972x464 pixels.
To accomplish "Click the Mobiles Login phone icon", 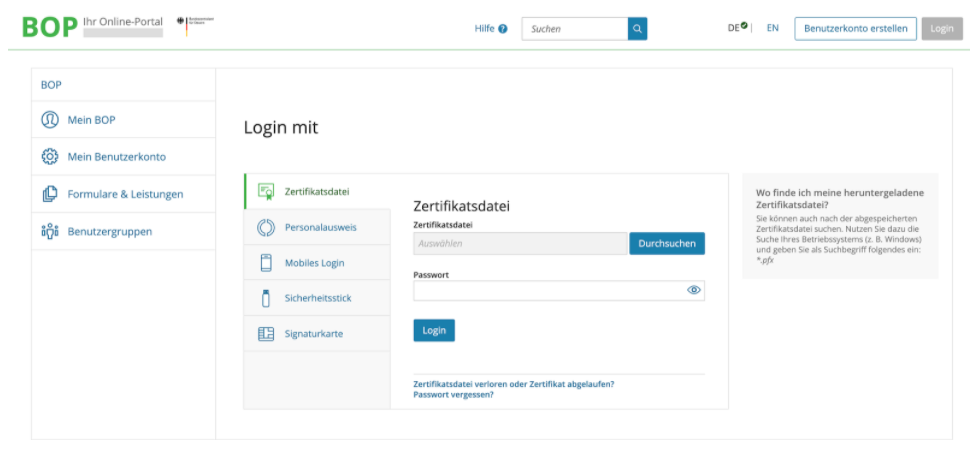I will (266, 263).
